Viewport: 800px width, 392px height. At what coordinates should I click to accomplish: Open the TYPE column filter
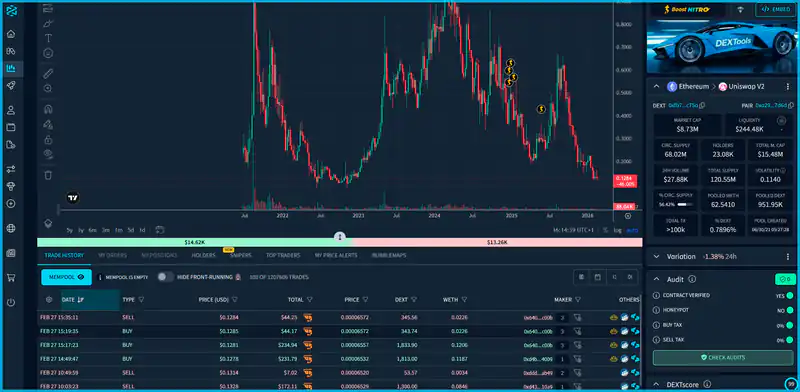[x=141, y=300]
